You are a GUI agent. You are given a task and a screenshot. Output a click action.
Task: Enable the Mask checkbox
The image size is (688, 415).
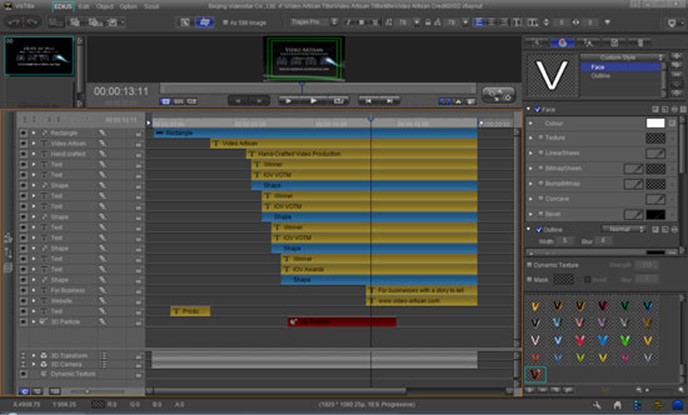530,279
